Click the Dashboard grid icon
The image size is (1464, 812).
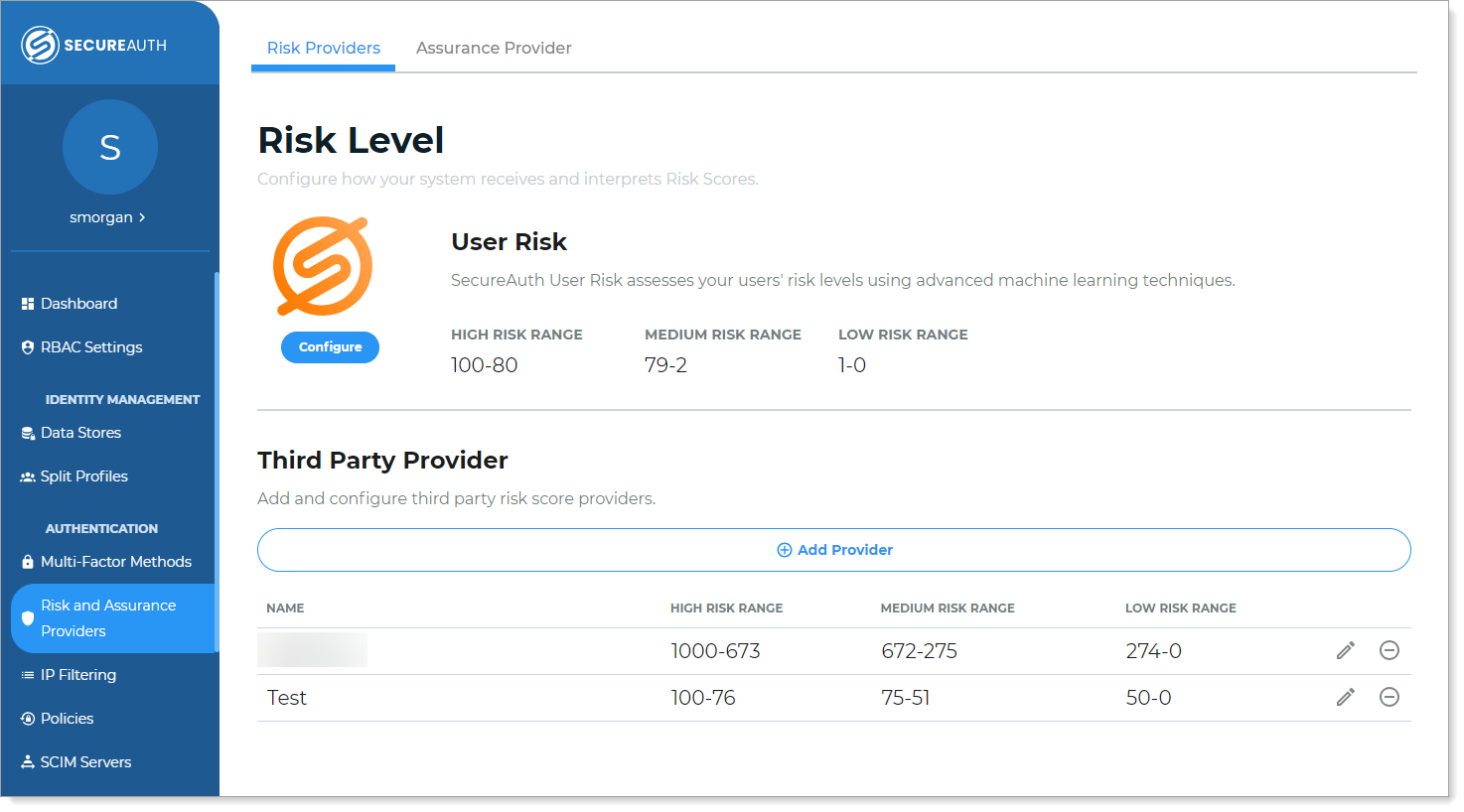click(28, 304)
